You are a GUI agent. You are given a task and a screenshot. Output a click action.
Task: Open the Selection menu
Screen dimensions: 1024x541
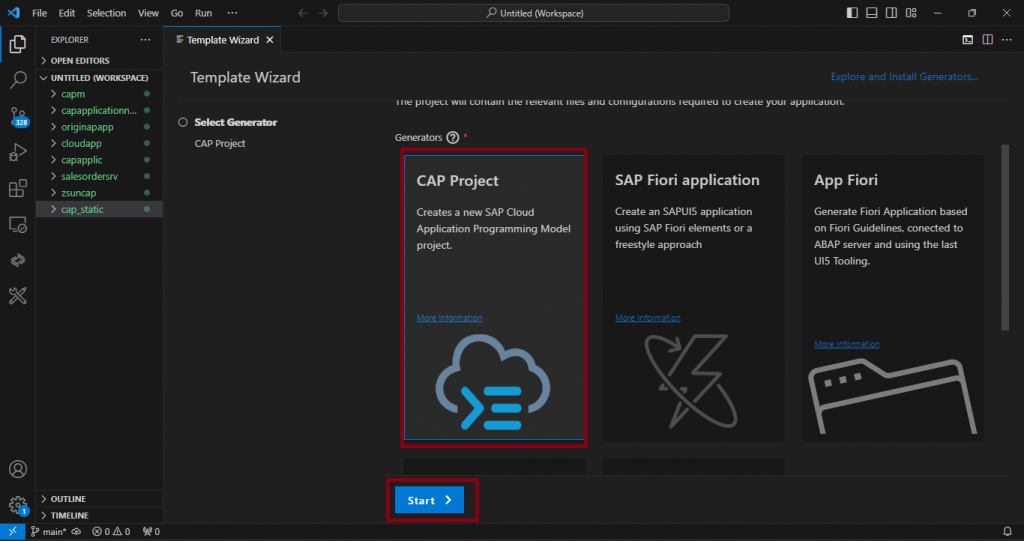point(106,13)
